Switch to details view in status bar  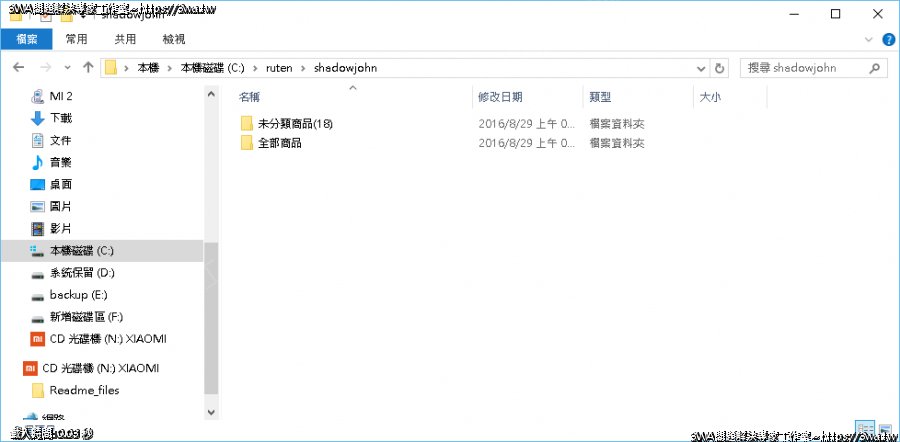pyautogui.click(x=866, y=427)
